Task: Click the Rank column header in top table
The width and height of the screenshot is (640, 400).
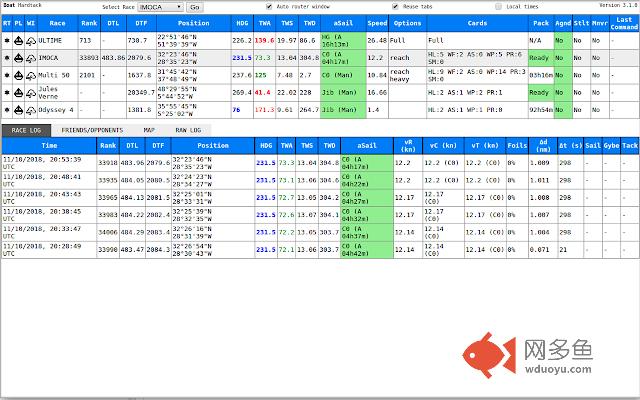Action: click(x=89, y=23)
